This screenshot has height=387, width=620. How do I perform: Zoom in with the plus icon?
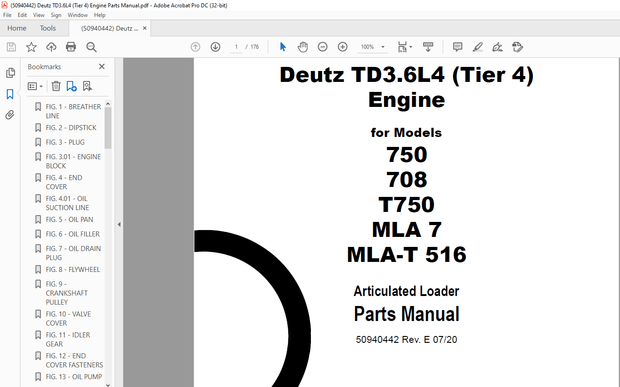[342, 47]
